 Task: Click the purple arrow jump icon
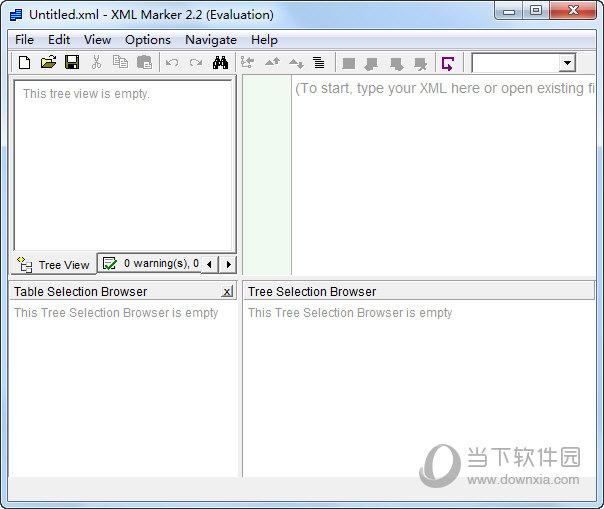pyautogui.click(x=448, y=63)
